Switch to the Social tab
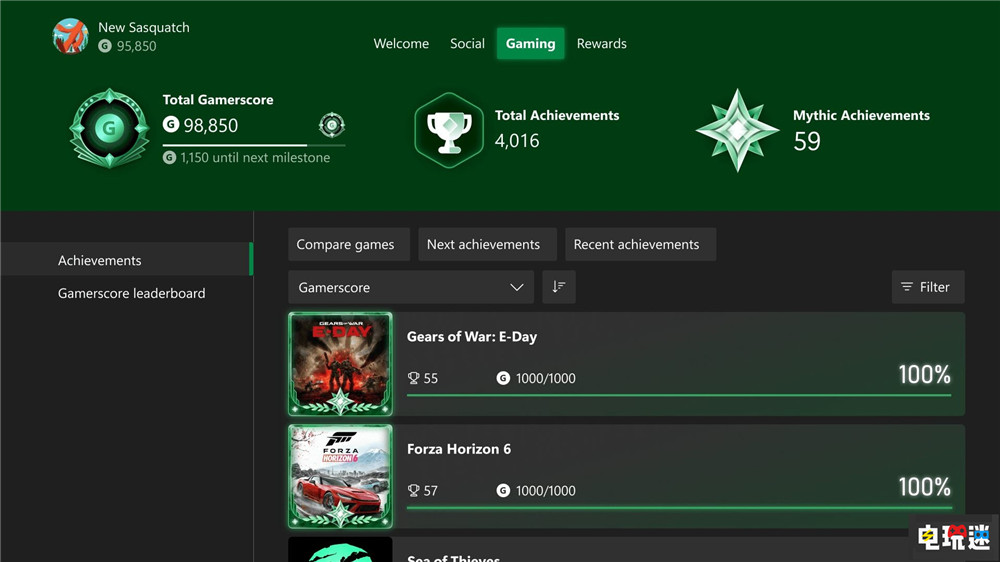The height and width of the screenshot is (562, 1000). [467, 43]
